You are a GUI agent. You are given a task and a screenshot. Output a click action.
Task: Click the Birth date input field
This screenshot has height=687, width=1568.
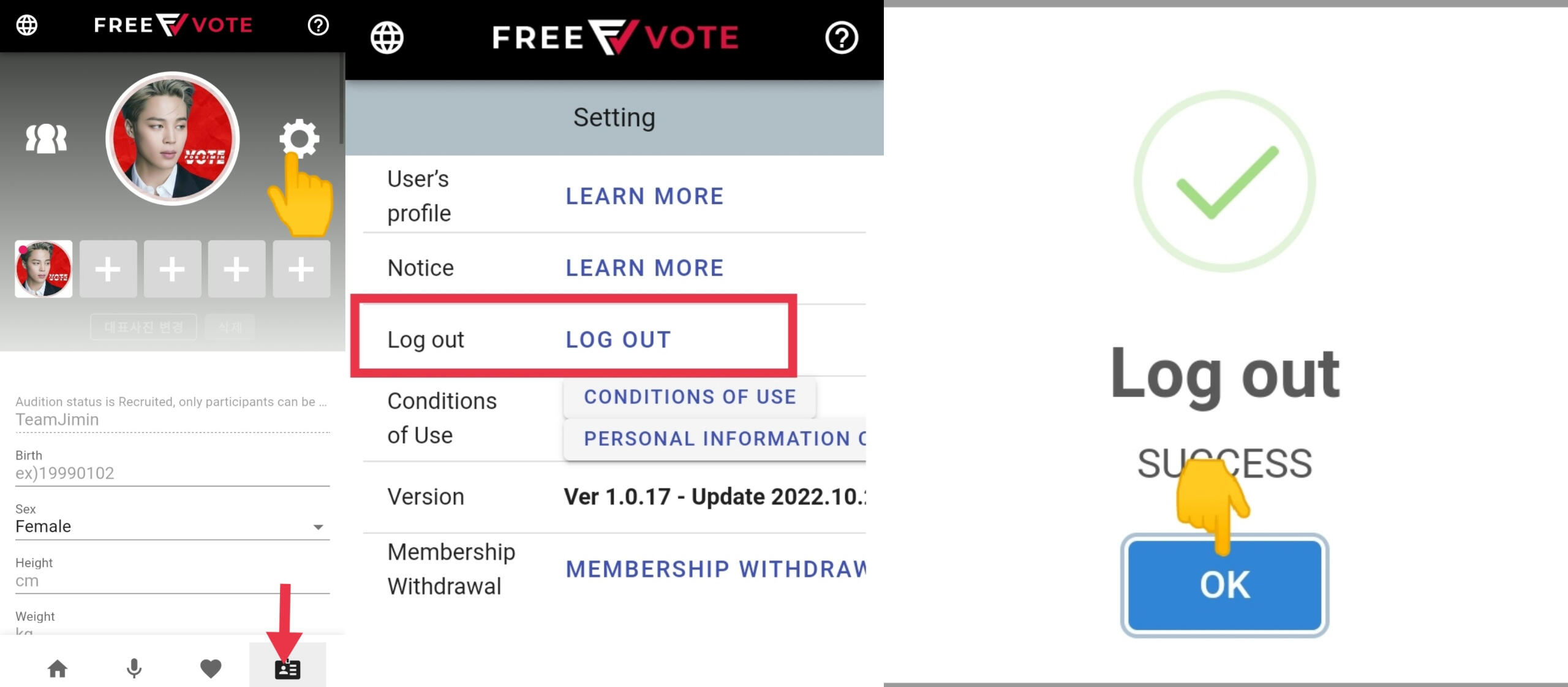pyautogui.click(x=172, y=473)
